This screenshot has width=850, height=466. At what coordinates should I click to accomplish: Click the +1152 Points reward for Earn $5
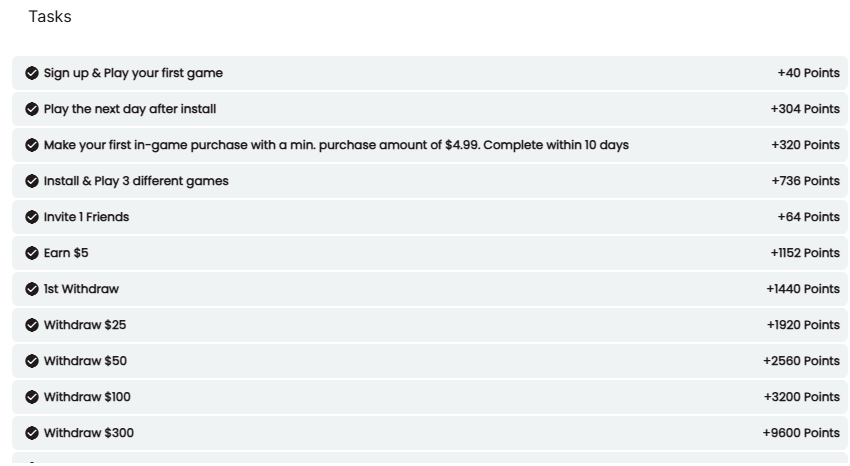point(805,253)
